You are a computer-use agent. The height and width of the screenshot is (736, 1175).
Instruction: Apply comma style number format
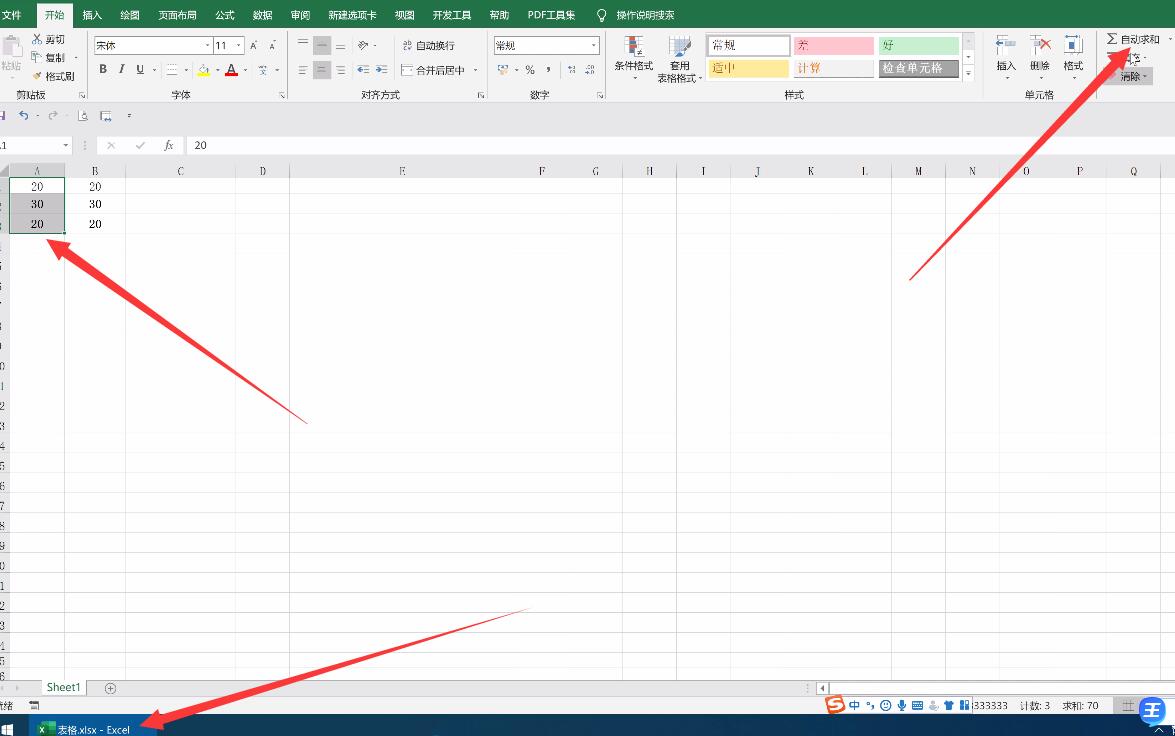[x=549, y=70]
